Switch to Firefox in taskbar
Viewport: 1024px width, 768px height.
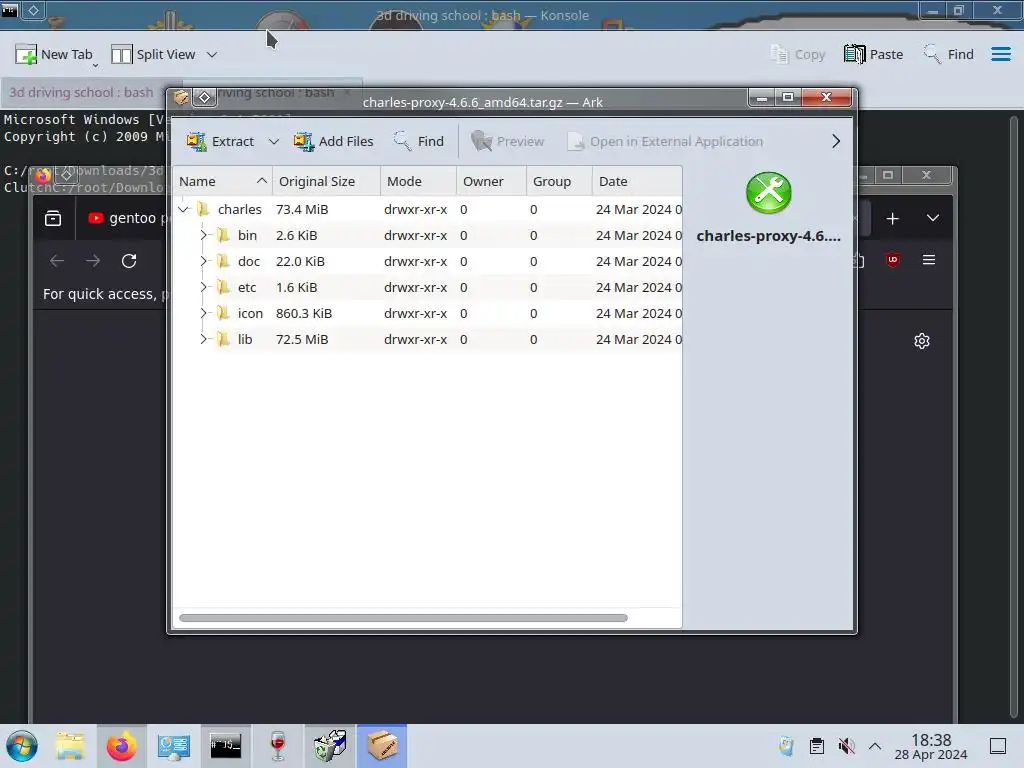pyautogui.click(x=121, y=746)
